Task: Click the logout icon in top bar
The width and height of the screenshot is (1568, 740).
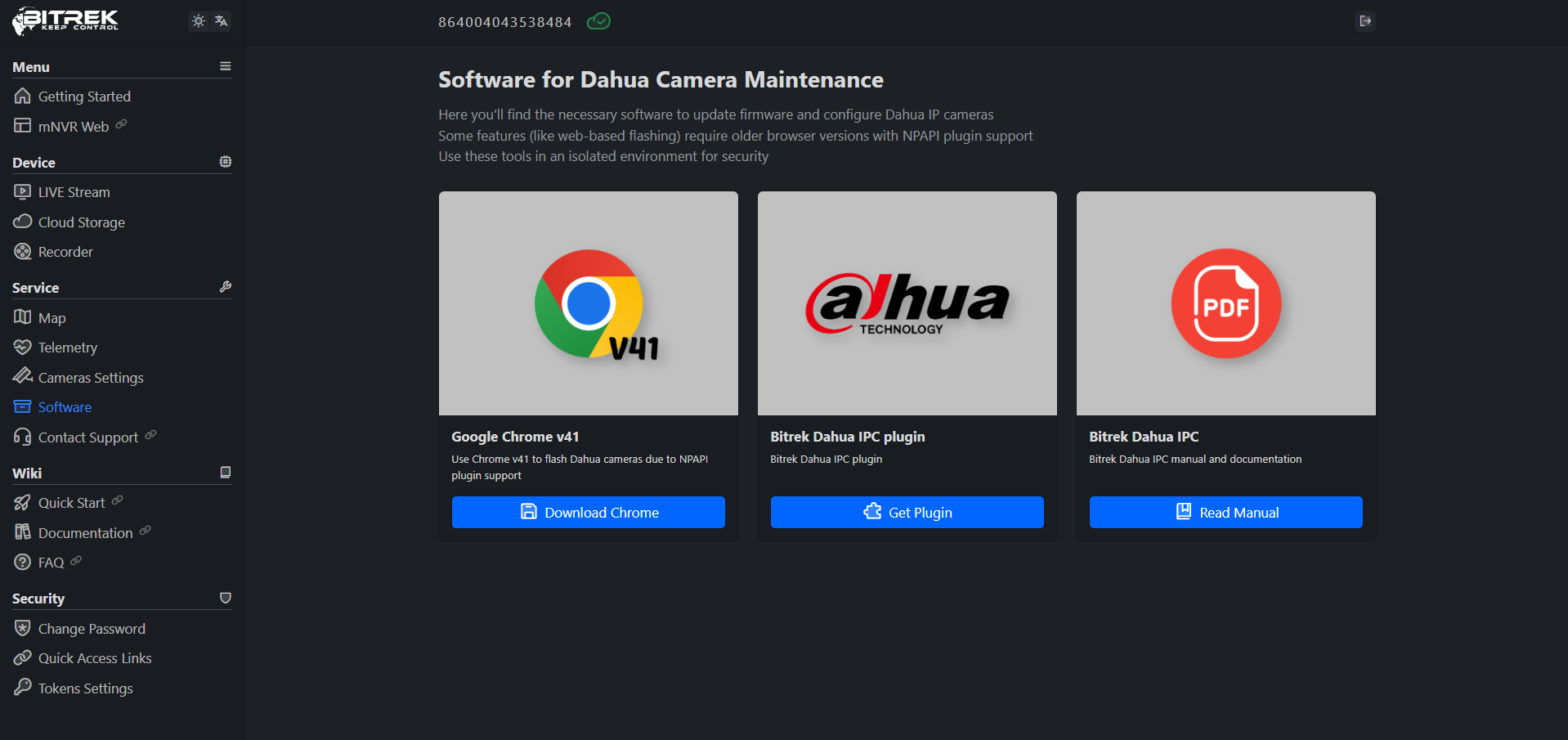Action: tap(1364, 21)
